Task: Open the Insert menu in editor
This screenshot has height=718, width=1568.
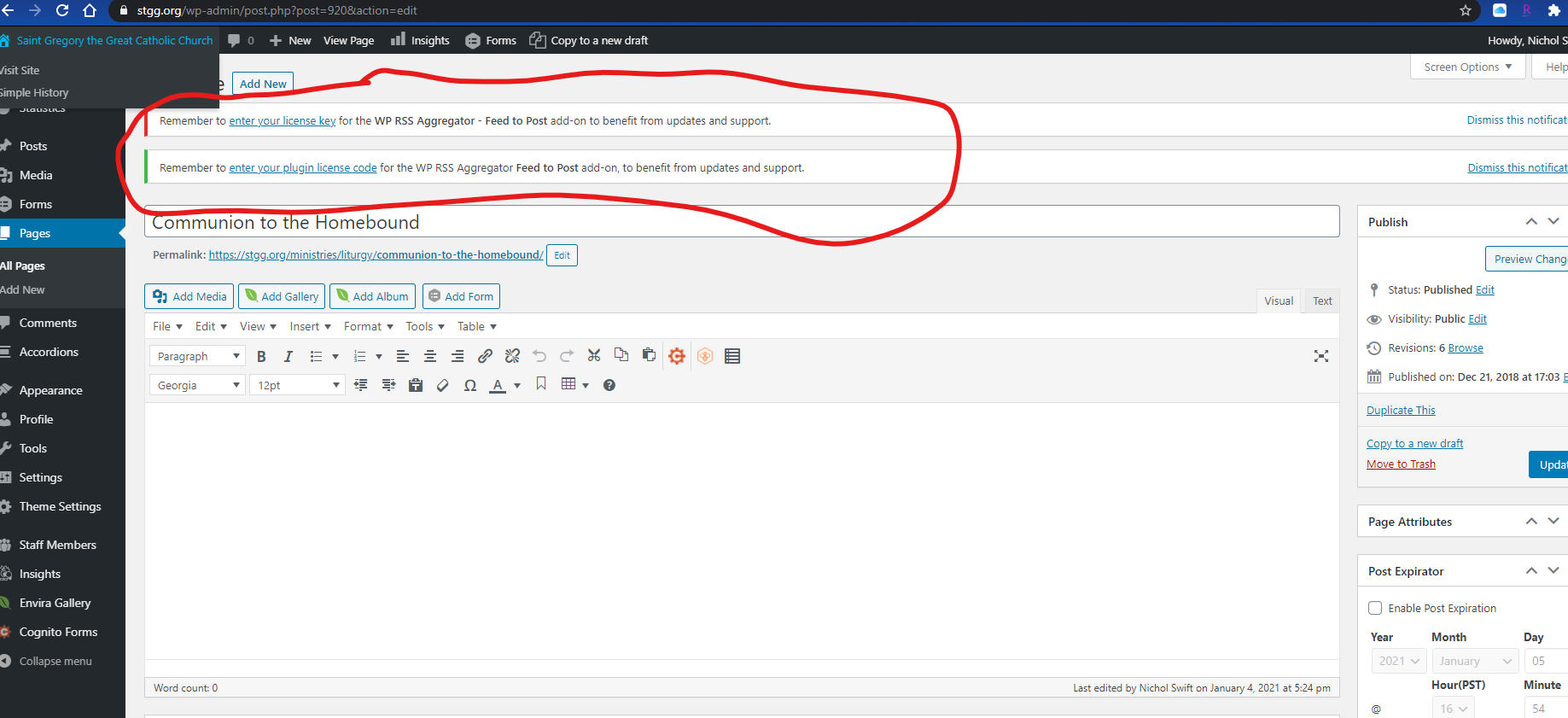Action: [x=310, y=327]
